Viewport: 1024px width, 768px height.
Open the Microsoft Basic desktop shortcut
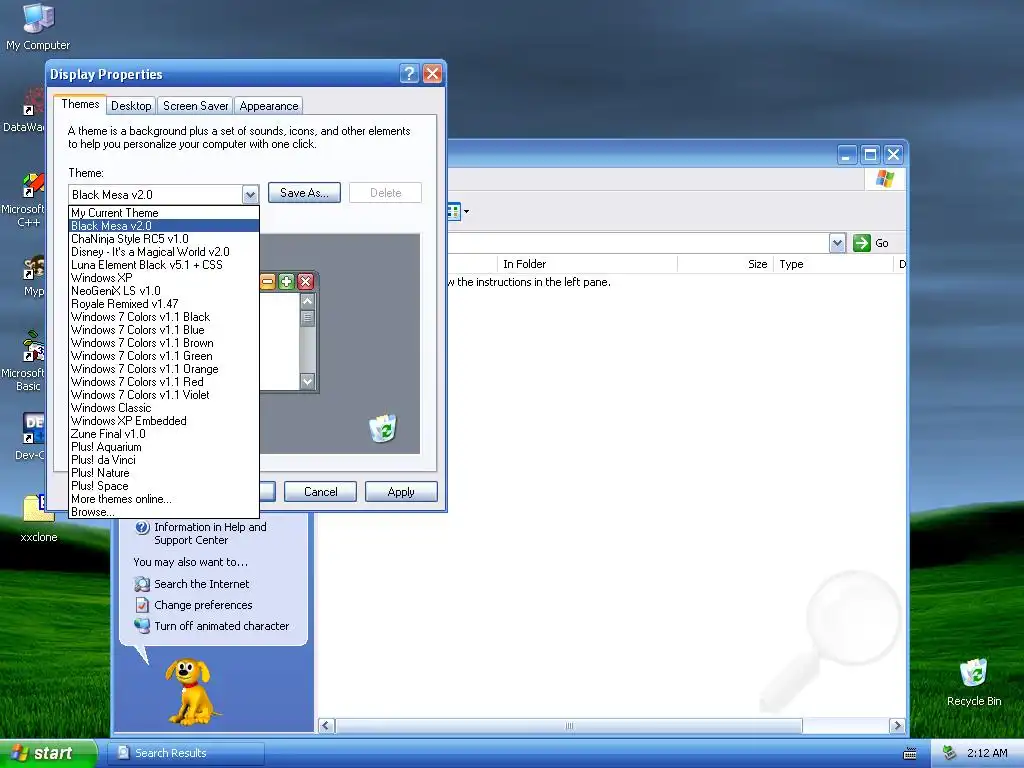[25, 361]
